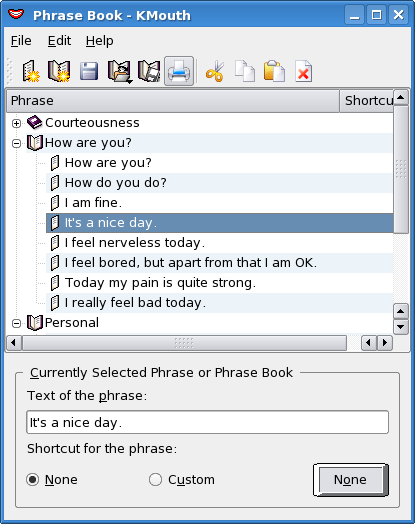The height and width of the screenshot is (524, 415).
Task: Click the Export phrase book icon
Action: 149,71
